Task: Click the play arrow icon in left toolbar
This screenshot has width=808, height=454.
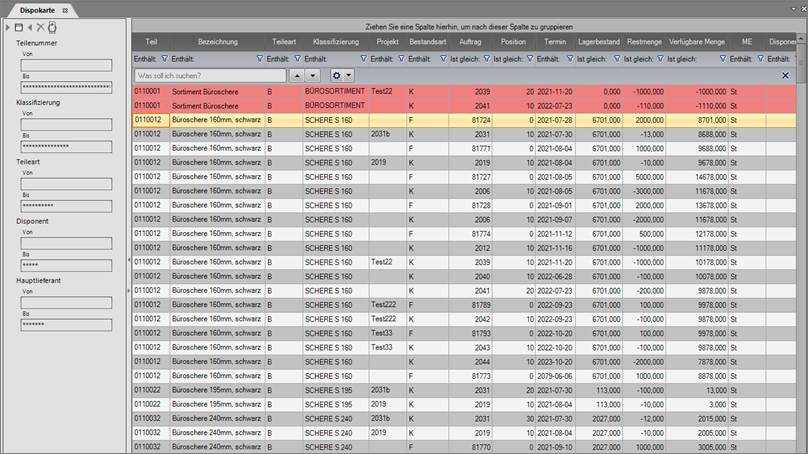Action: [8, 27]
